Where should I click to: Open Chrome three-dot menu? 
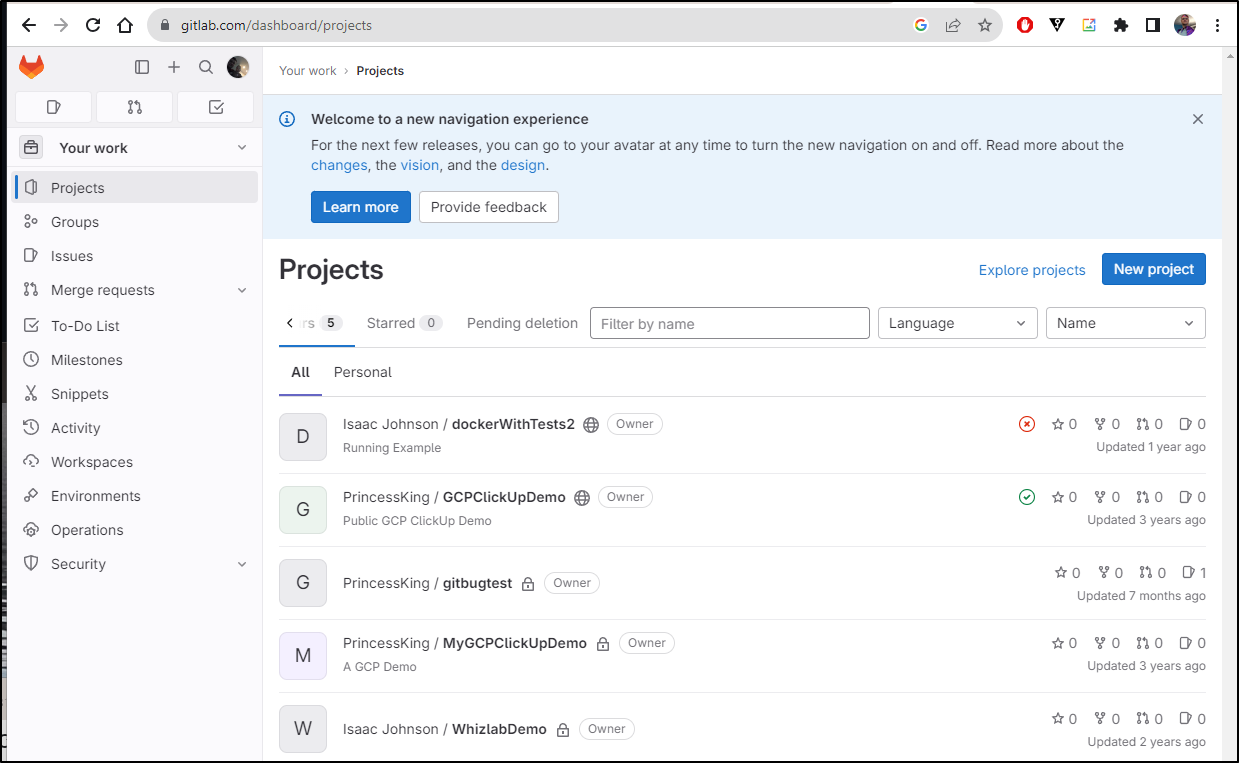[x=1217, y=25]
